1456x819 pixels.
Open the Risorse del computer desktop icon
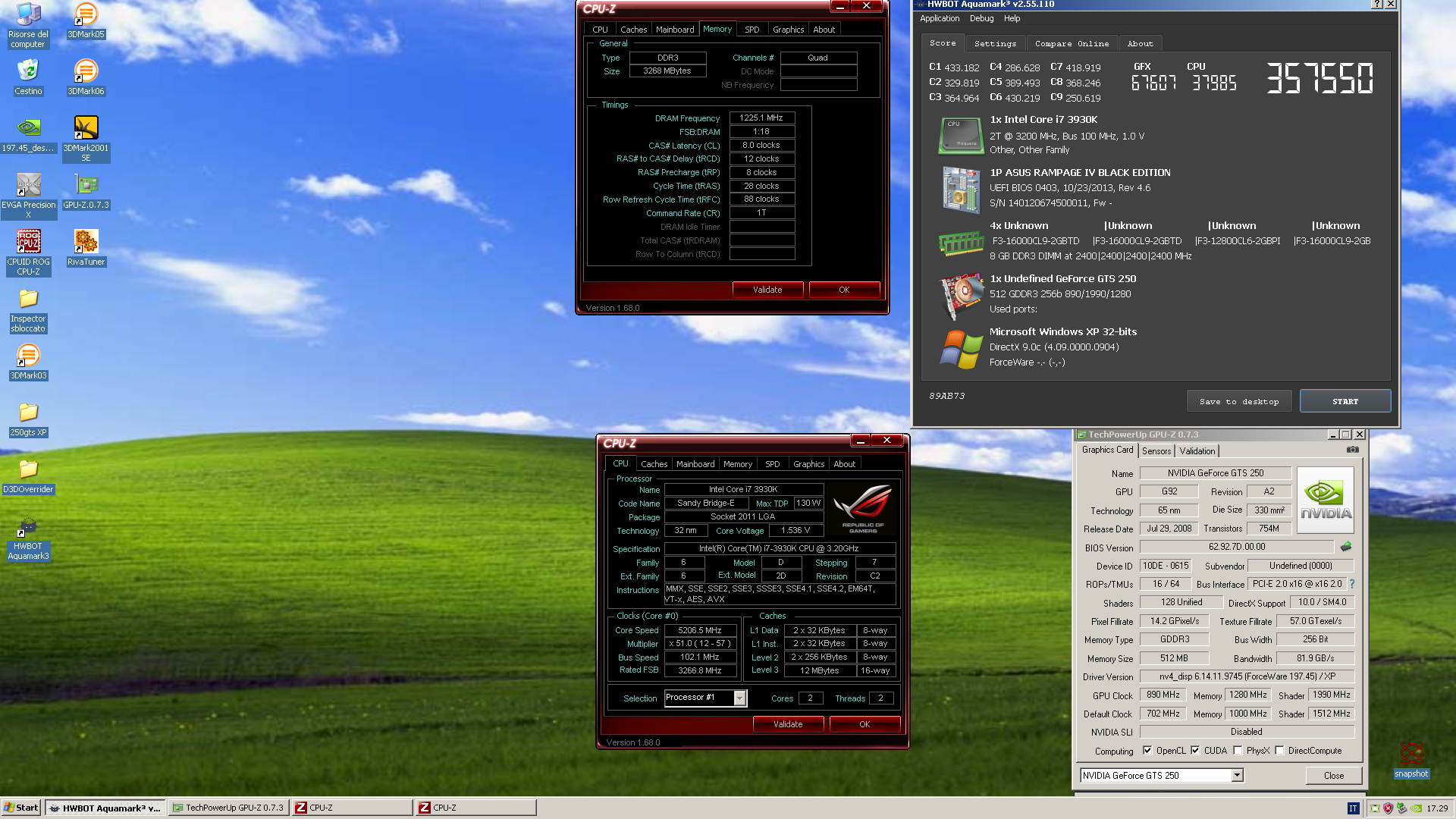[x=28, y=26]
